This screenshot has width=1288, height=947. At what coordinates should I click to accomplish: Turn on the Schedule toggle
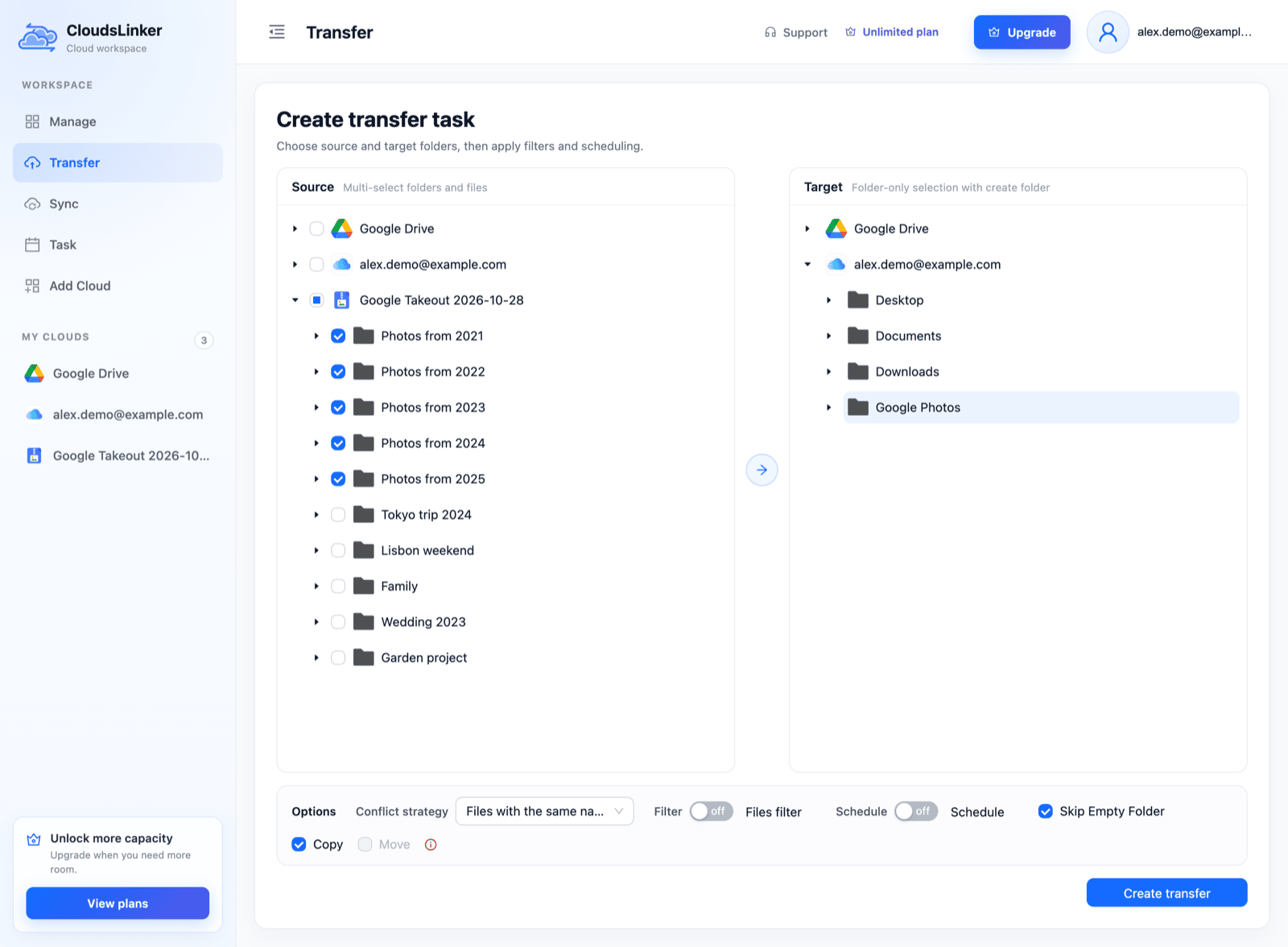[916, 811]
